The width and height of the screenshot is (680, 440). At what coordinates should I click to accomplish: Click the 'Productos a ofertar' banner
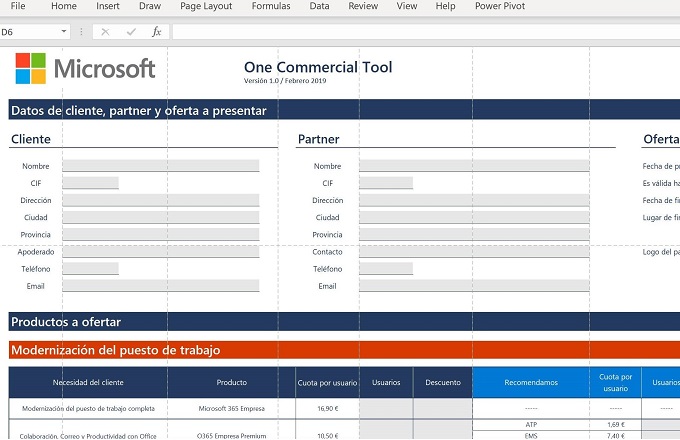tap(344, 321)
